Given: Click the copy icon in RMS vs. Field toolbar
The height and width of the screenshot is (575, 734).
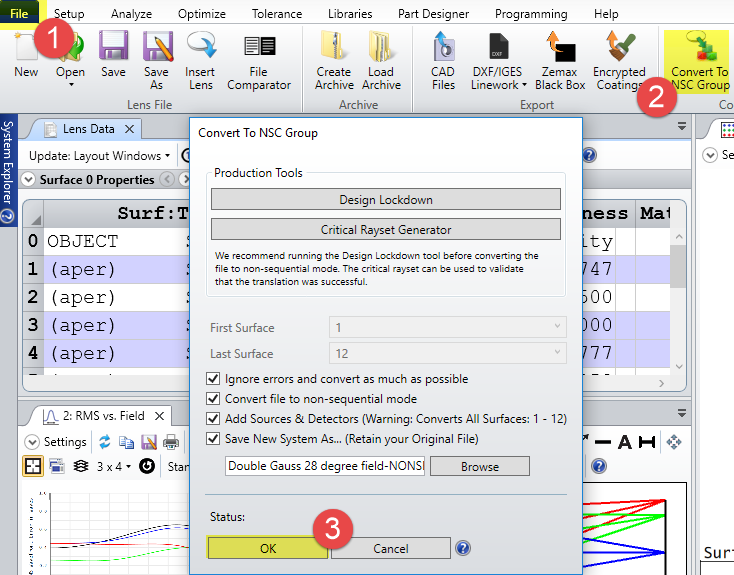Looking at the screenshot, I should (126, 442).
